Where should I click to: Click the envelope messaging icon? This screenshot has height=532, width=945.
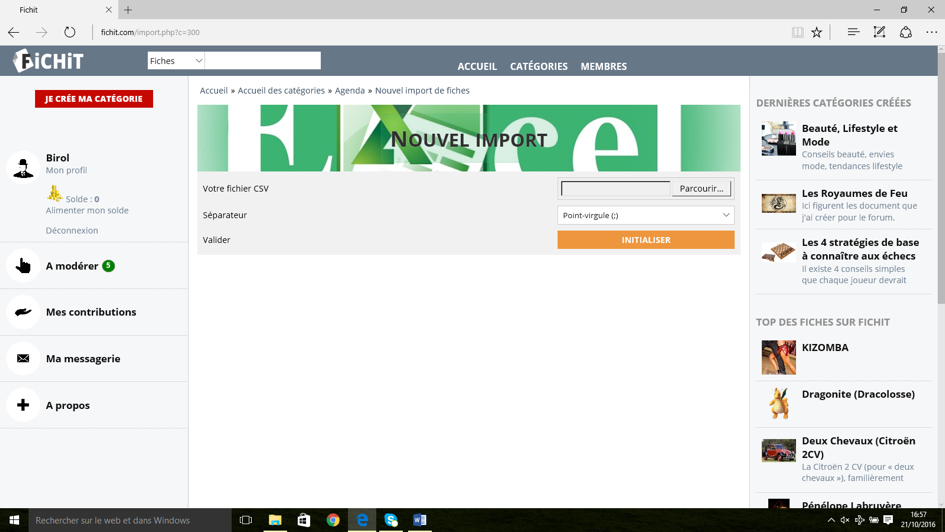[x=23, y=358]
